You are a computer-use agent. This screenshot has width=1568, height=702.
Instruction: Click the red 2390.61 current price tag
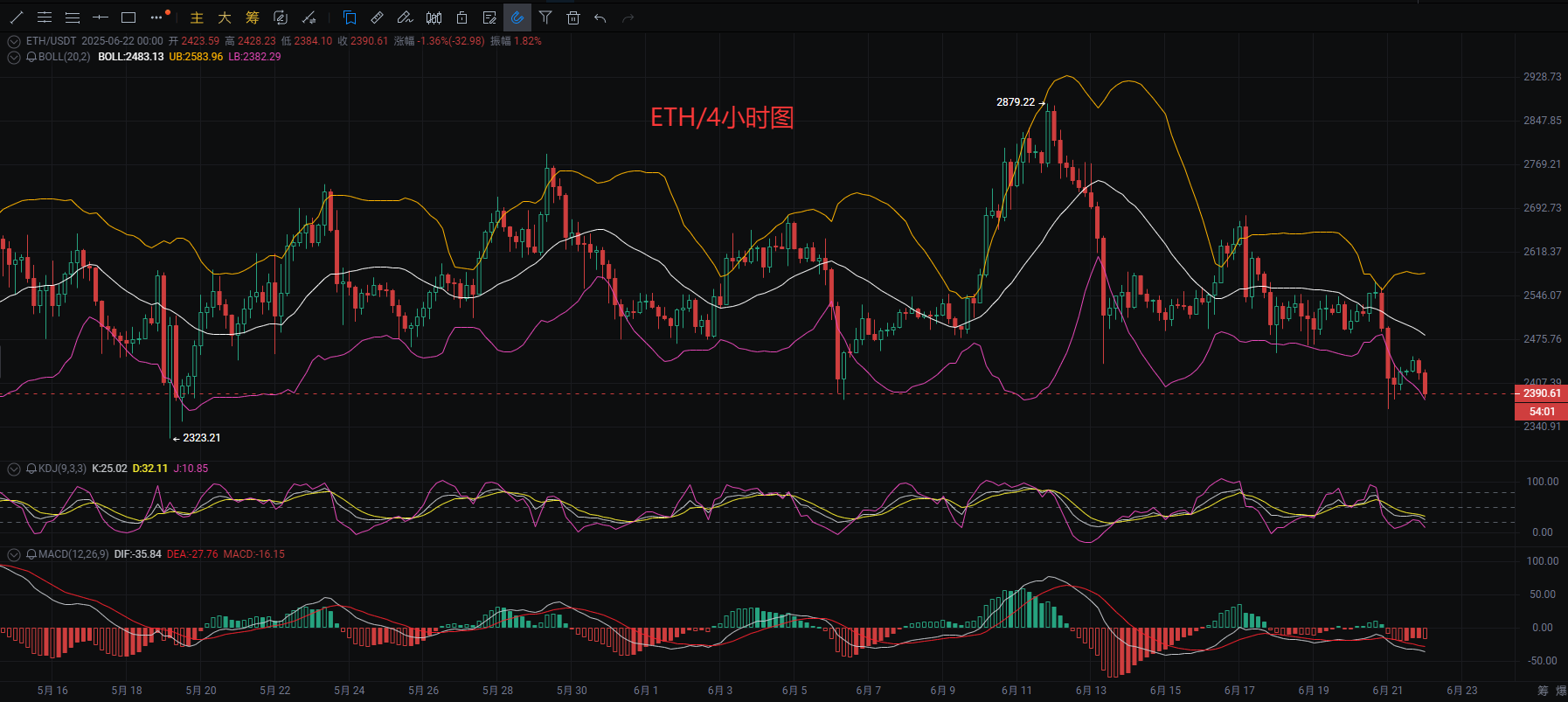[x=1541, y=393]
